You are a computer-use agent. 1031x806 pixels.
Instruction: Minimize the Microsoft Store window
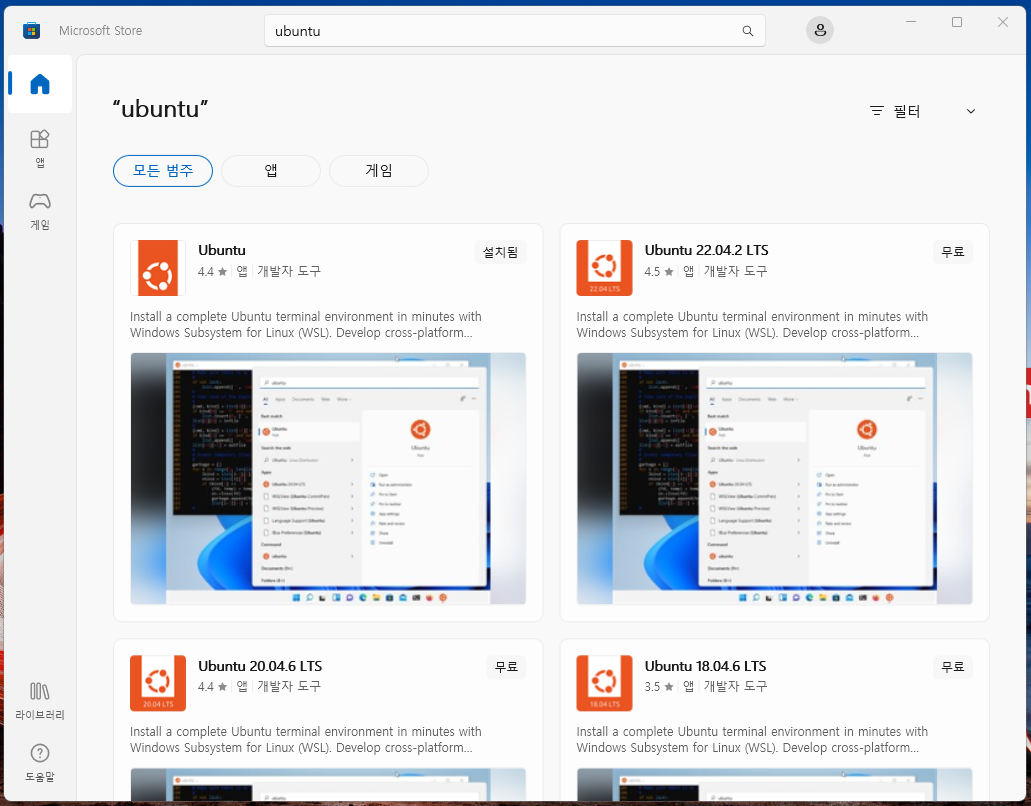tap(911, 22)
